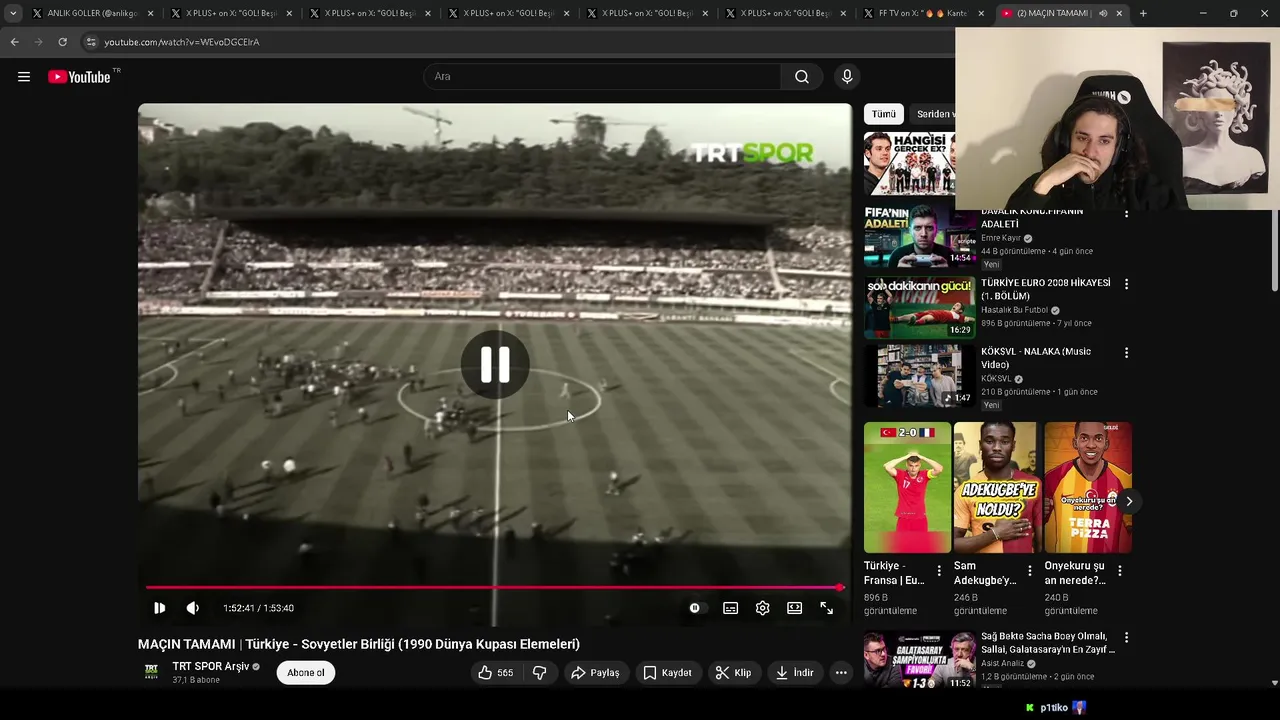Screen dimensions: 1280x720
Task: Open options for Sam Adekugbe short
Action: tap(1029, 571)
